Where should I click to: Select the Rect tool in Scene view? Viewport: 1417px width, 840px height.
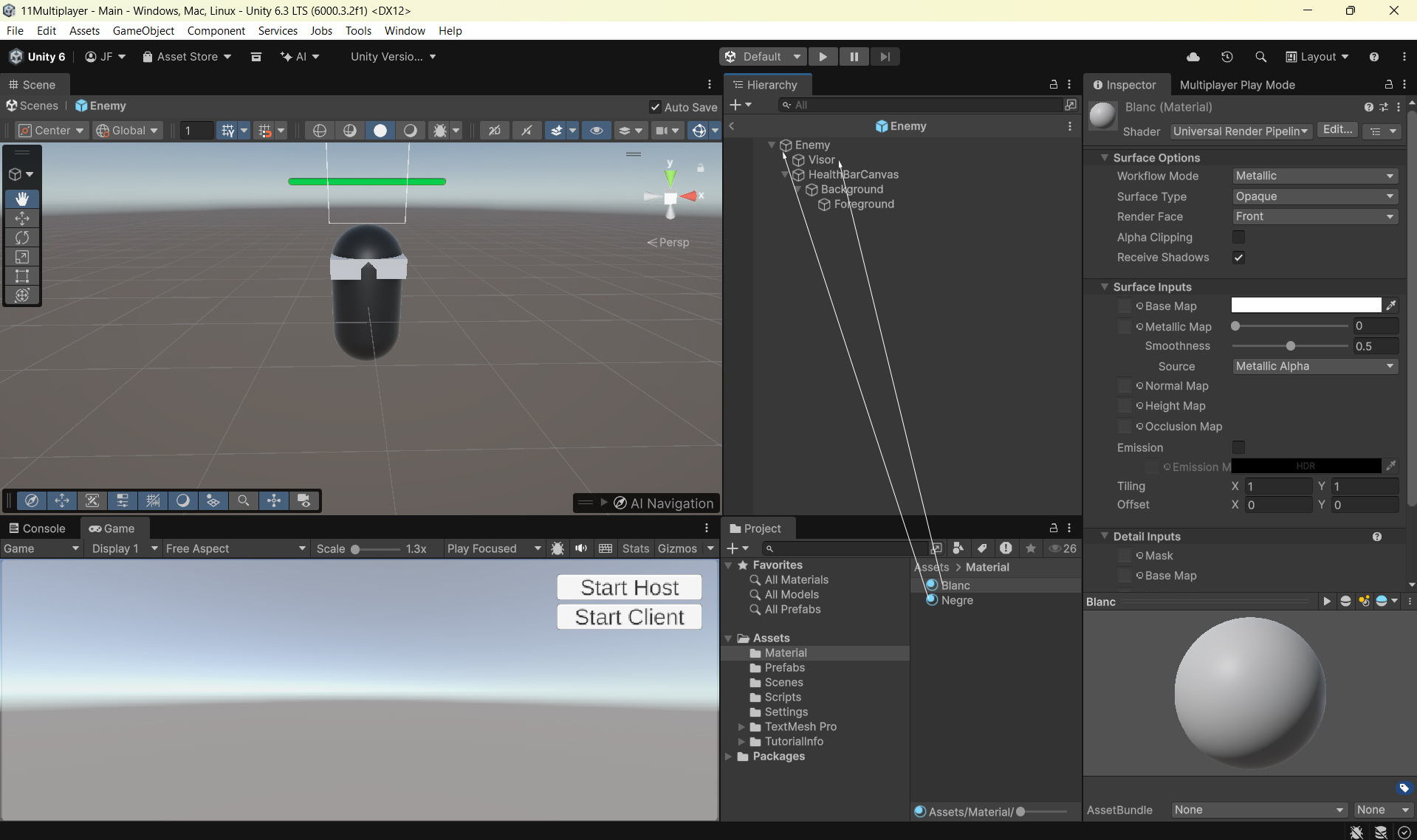[x=22, y=276]
